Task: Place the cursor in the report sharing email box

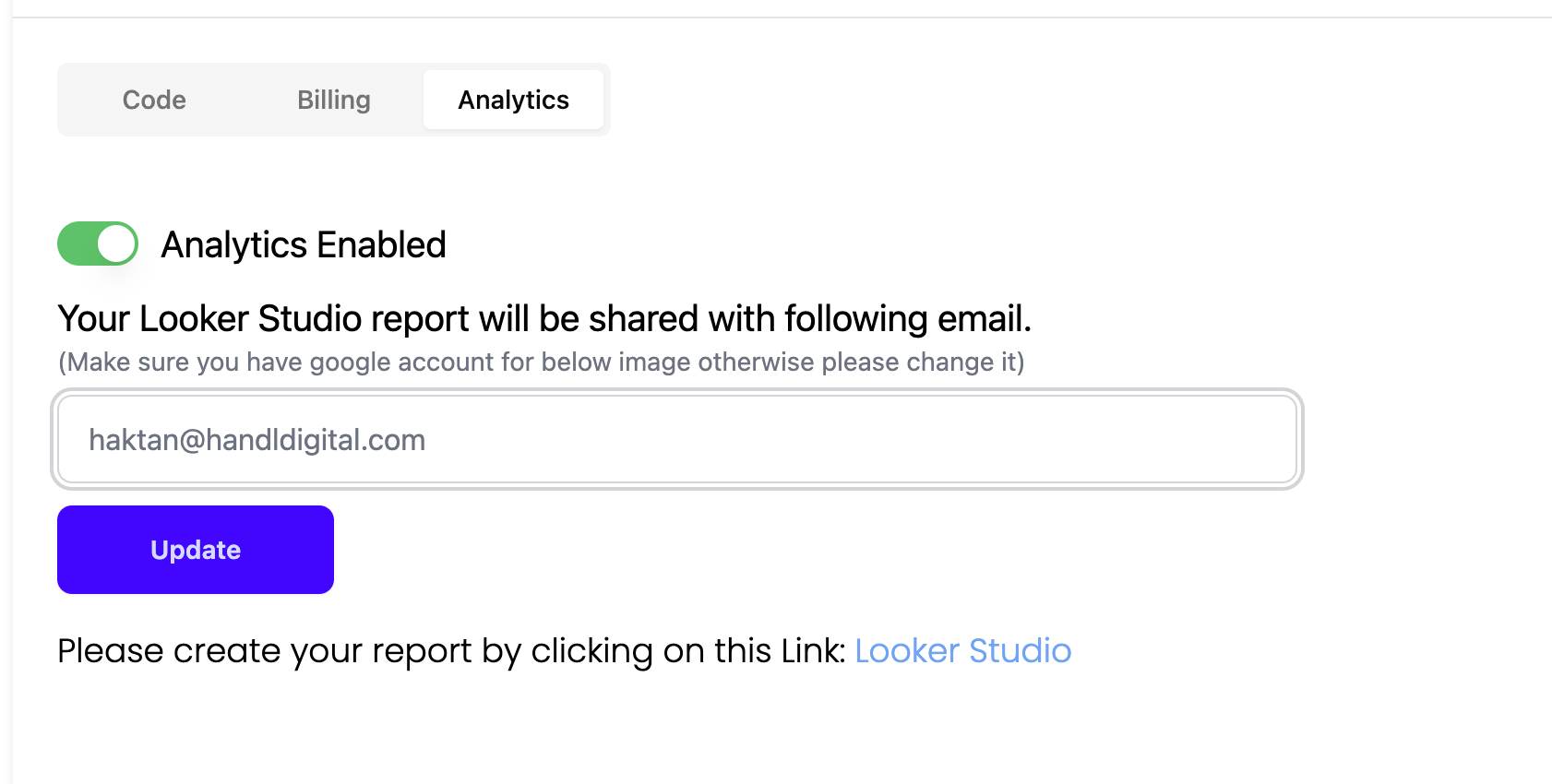Action: (x=677, y=439)
